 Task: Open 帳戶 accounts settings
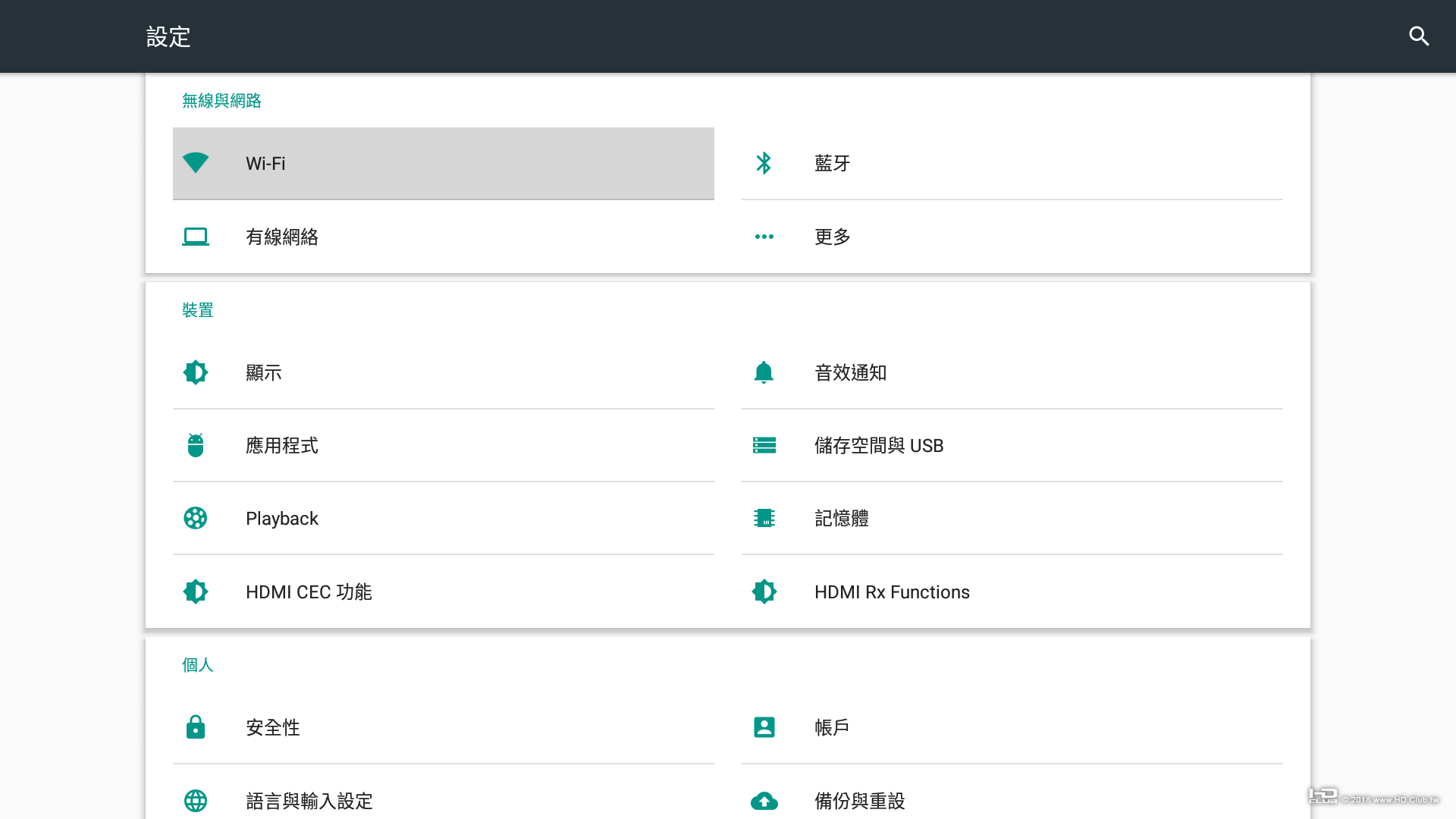coord(1012,727)
